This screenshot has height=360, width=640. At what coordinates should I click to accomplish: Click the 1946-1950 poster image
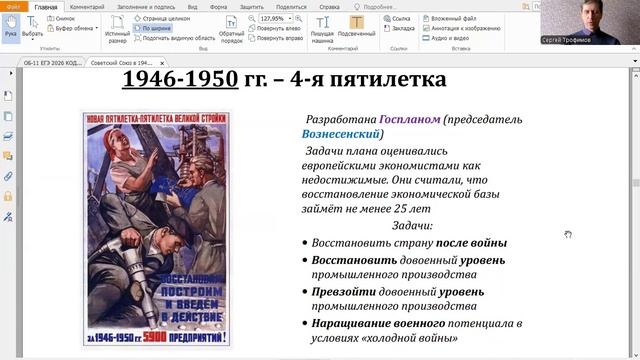(156, 229)
